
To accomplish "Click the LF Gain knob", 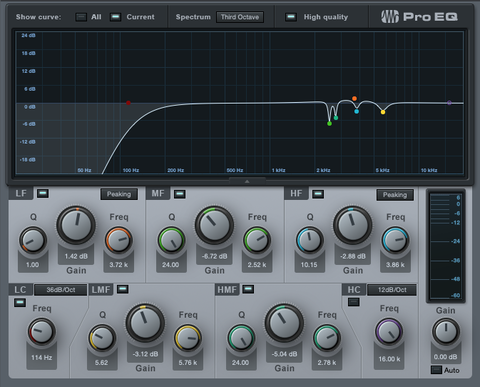I will [76, 225].
